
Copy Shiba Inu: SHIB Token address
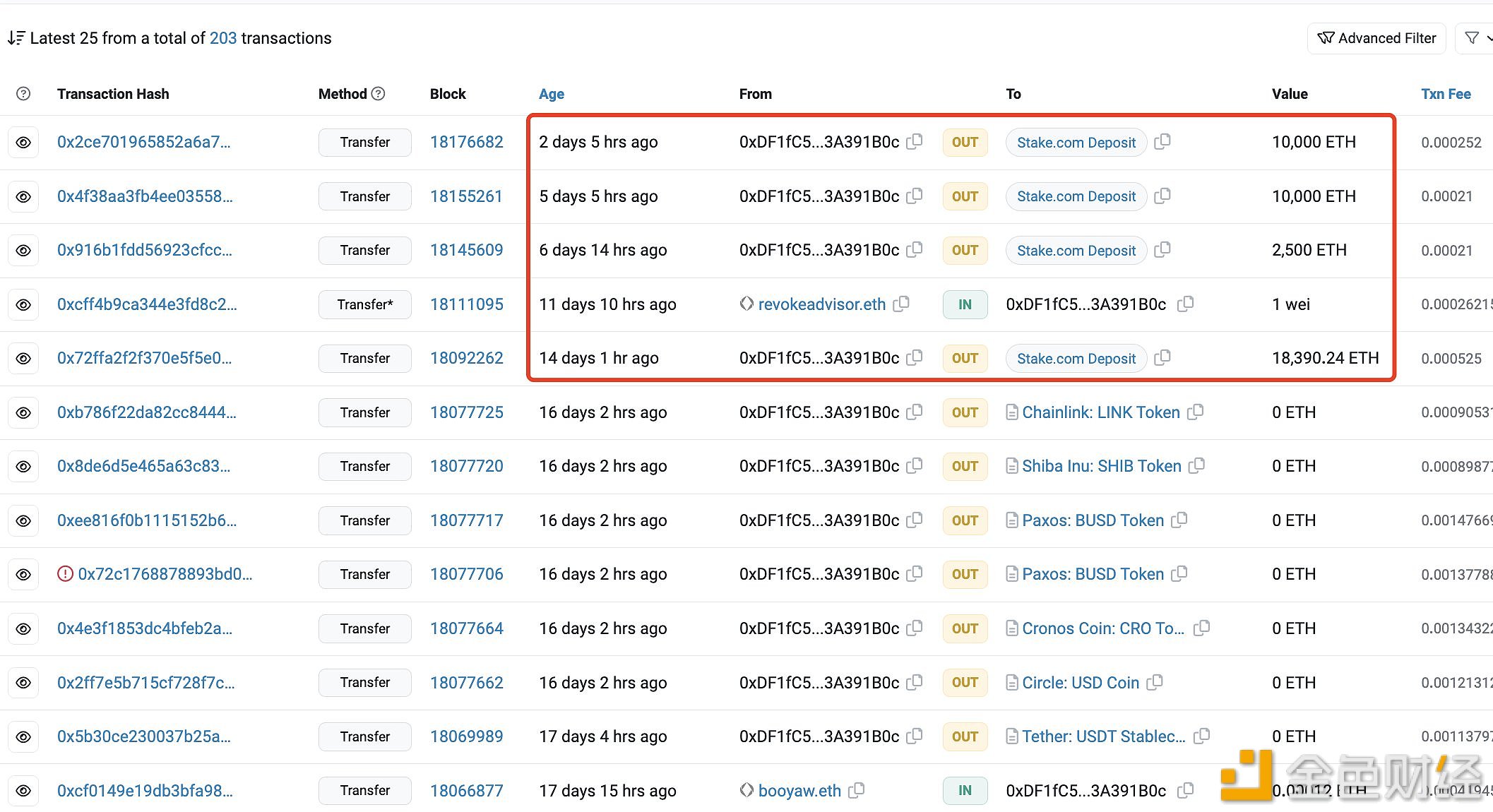click(x=1197, y=465)
